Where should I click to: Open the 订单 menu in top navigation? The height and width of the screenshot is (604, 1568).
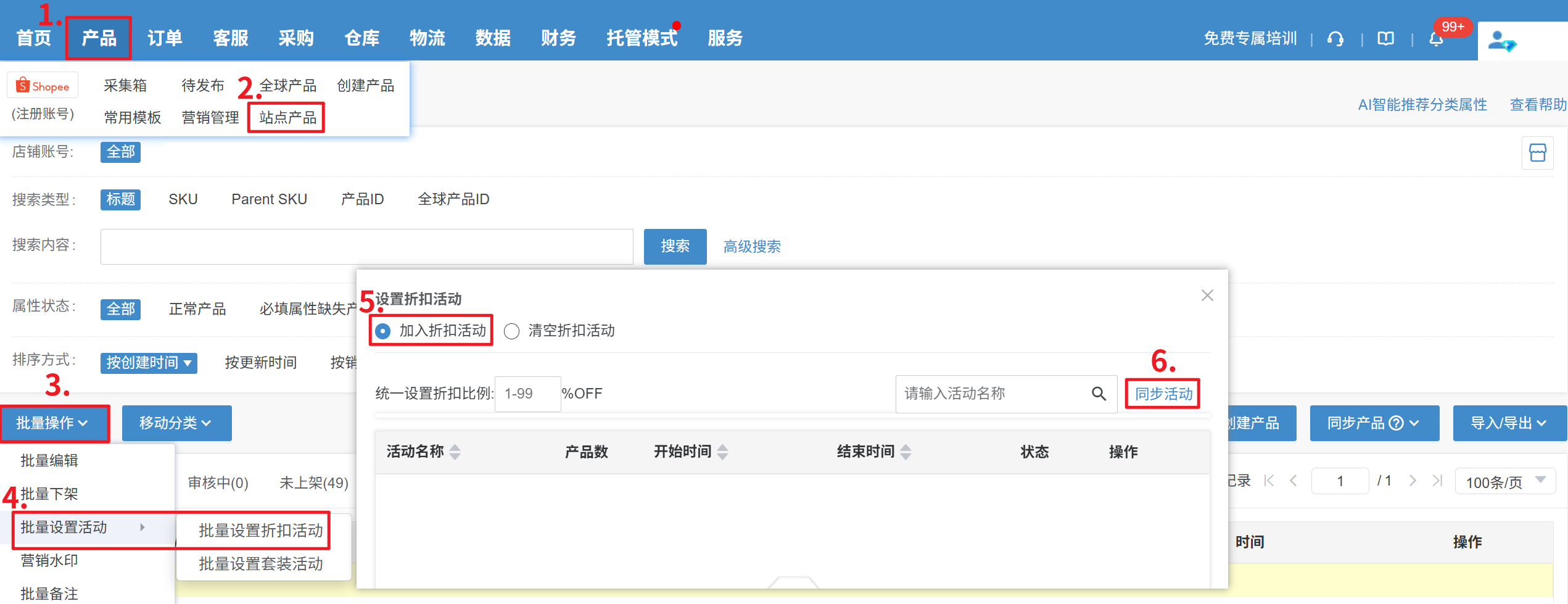165,38
